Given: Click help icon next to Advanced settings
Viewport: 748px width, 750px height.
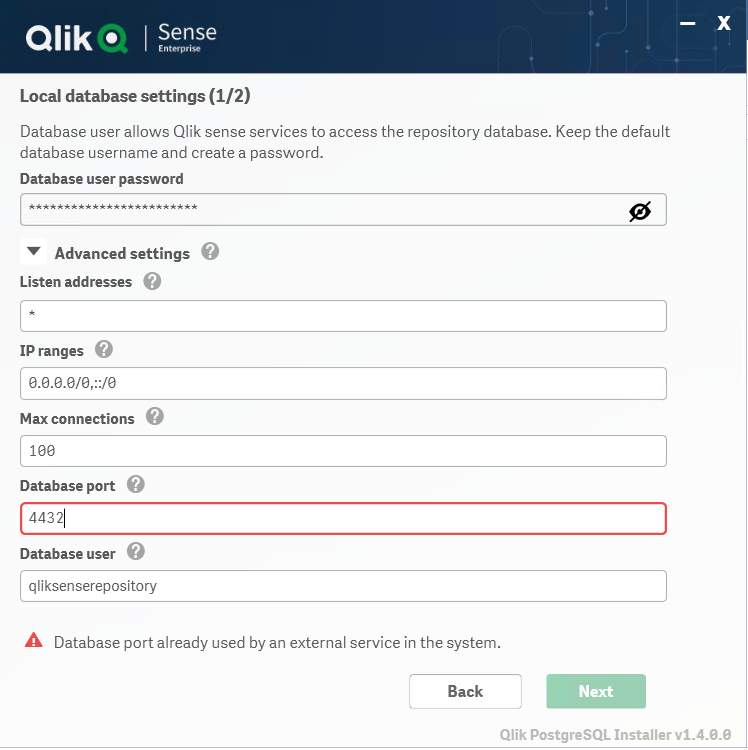Looking at the screenshot, I should pos(210,252).
